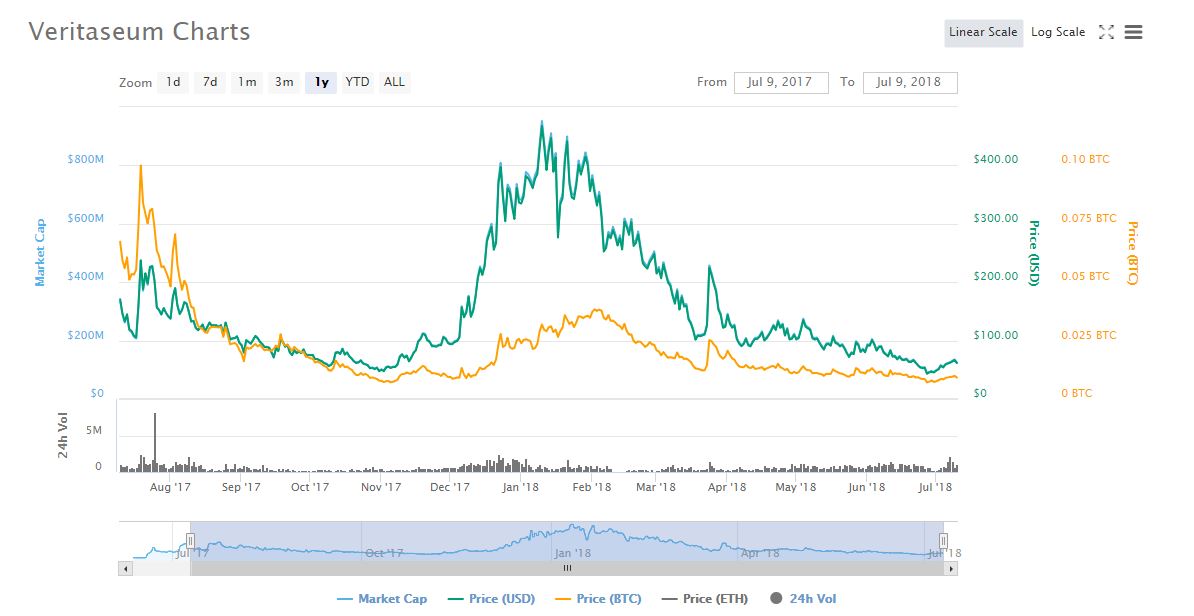Toggle Price (BTC) series in legend

[599, 599]
